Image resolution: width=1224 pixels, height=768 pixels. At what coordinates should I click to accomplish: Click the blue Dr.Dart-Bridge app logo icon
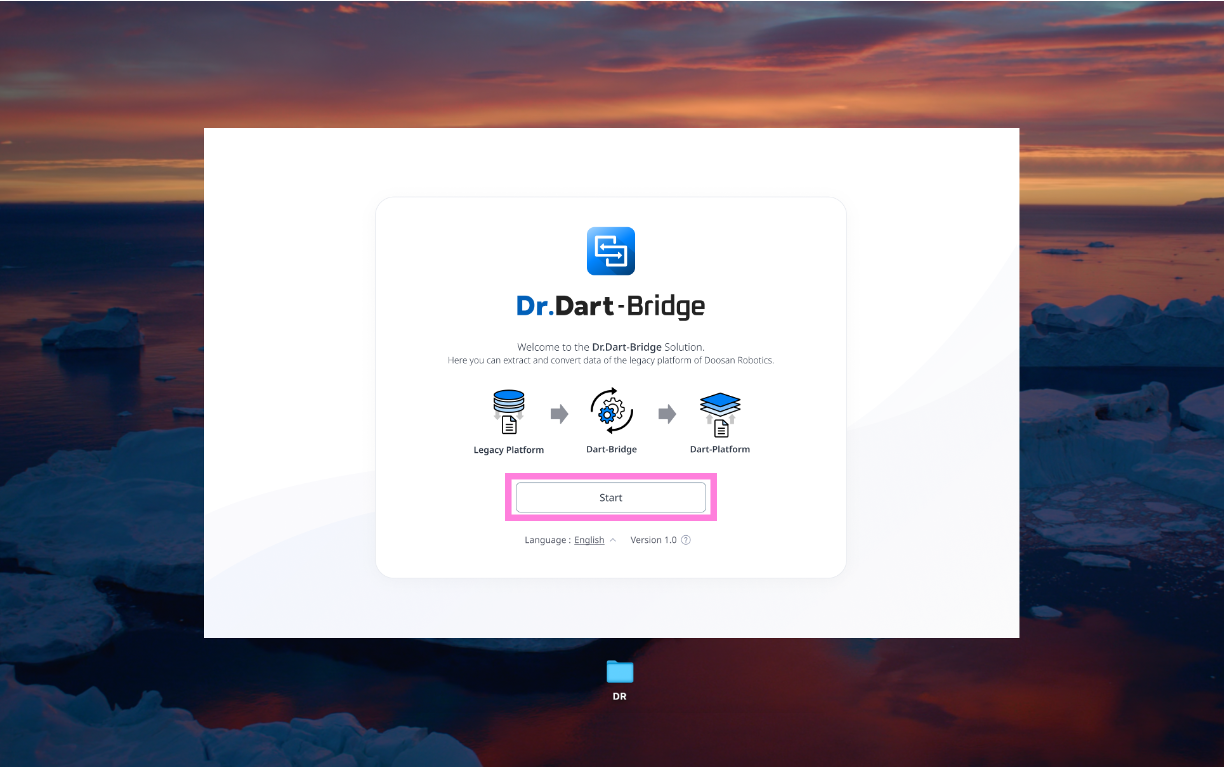click(610, 251)
